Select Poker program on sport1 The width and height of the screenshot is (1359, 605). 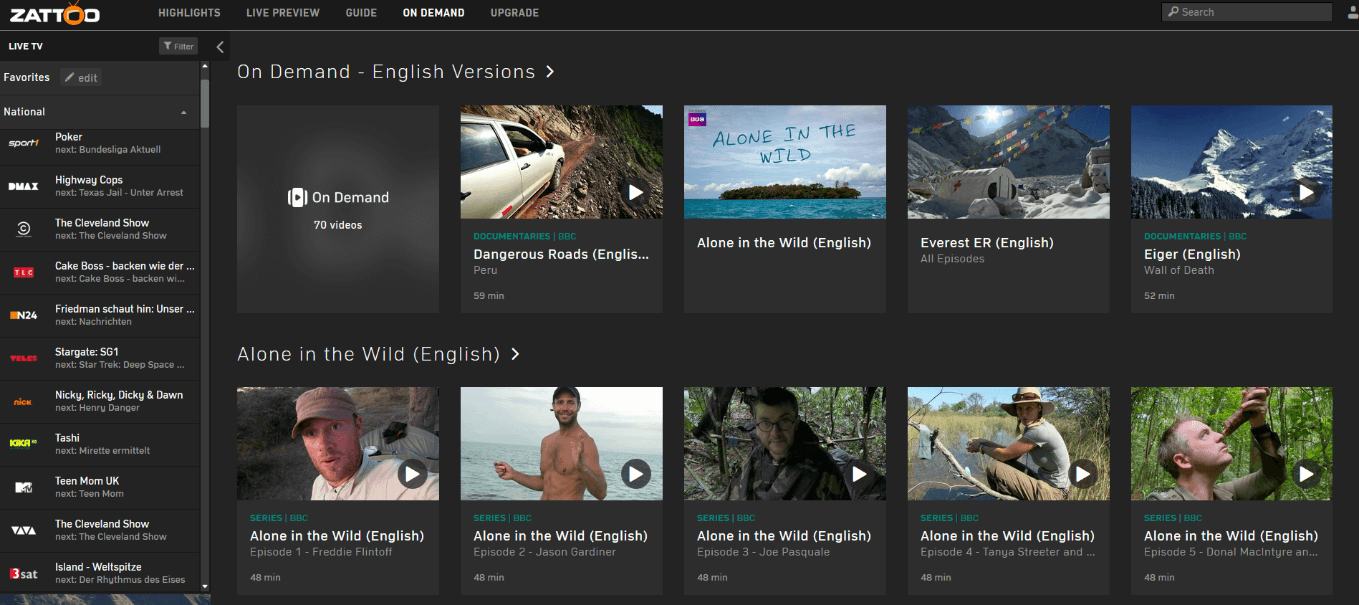(x=100, y=143)
